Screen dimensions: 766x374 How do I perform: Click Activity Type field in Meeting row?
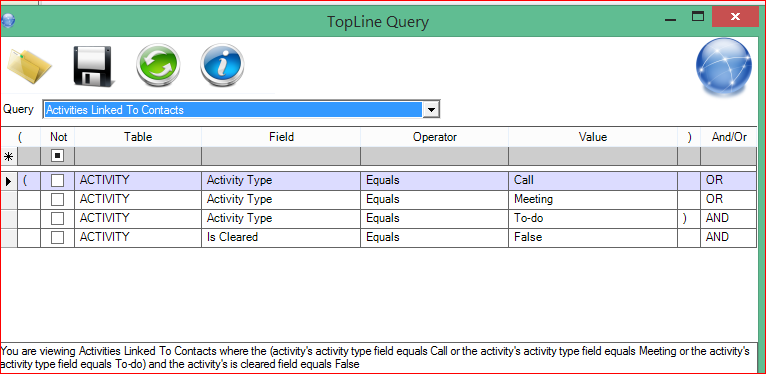tap(281, 199)
